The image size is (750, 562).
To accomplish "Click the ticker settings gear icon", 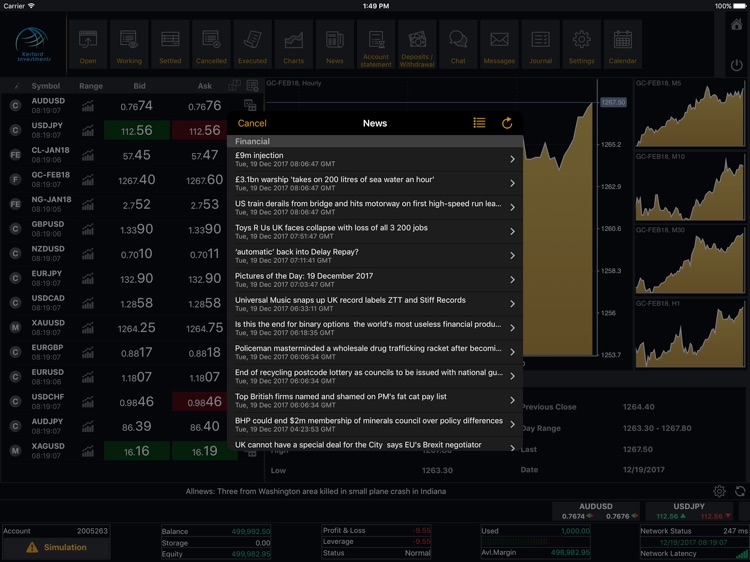I will click(719, 491).
